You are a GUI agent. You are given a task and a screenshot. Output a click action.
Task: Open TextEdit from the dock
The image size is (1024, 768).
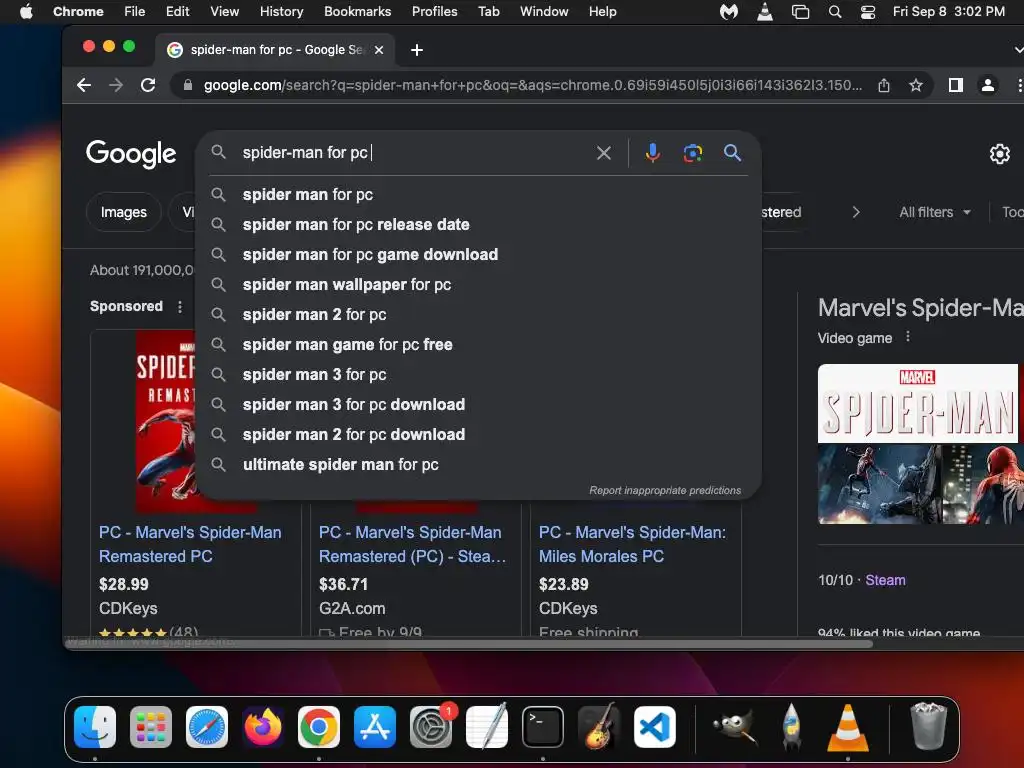coord(487,726)
